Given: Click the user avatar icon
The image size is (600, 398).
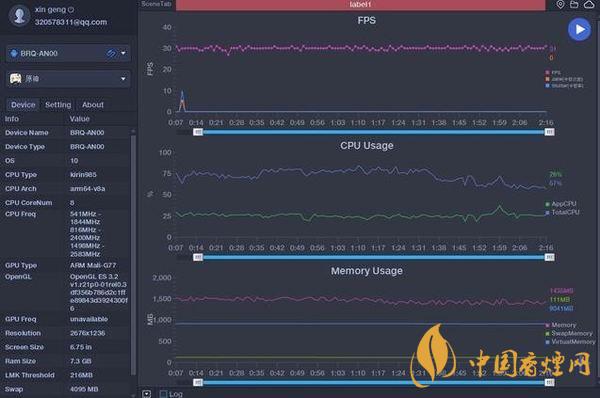Looking at the screenshot, I should point(19,16).
